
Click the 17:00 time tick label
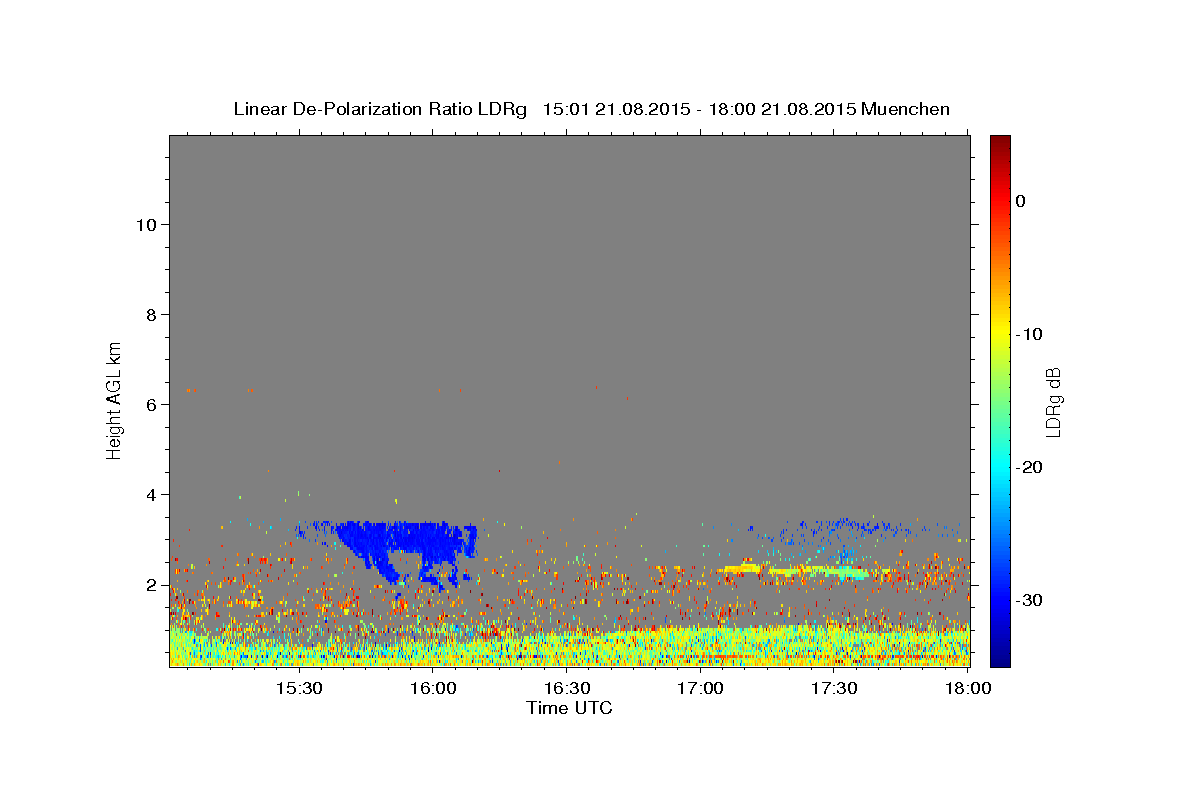pos(701,688)
